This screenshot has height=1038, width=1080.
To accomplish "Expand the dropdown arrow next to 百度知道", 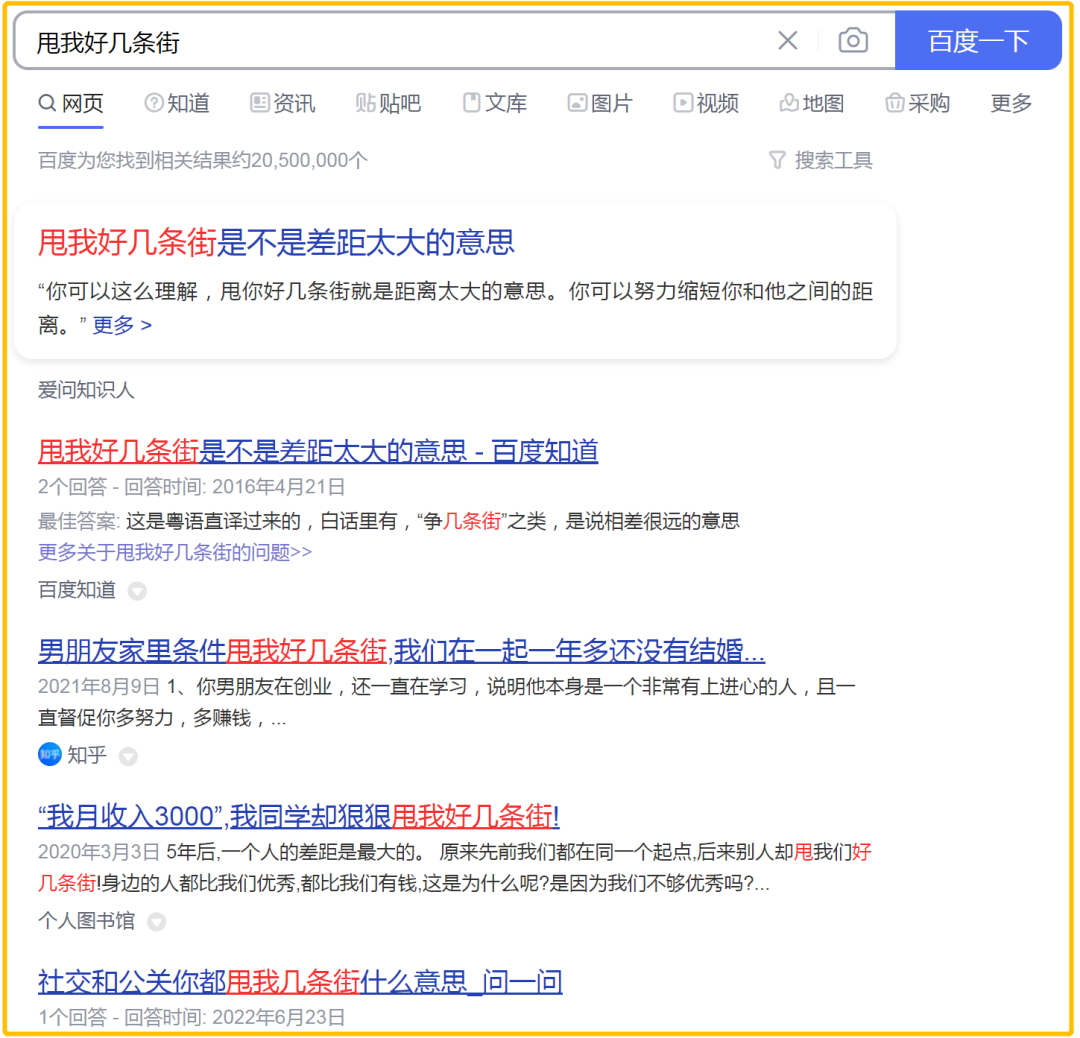I will tap(138, 591).
